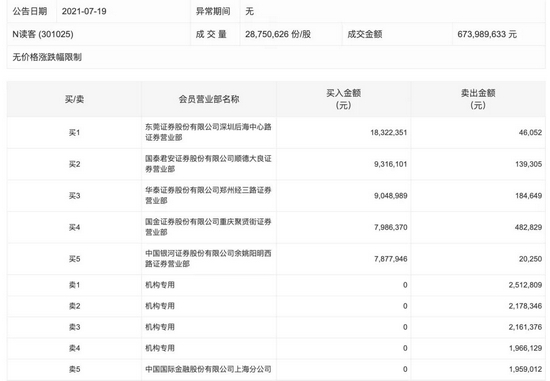Select 国泰君安证券 顺德大良 branch name

pos(208,164)
